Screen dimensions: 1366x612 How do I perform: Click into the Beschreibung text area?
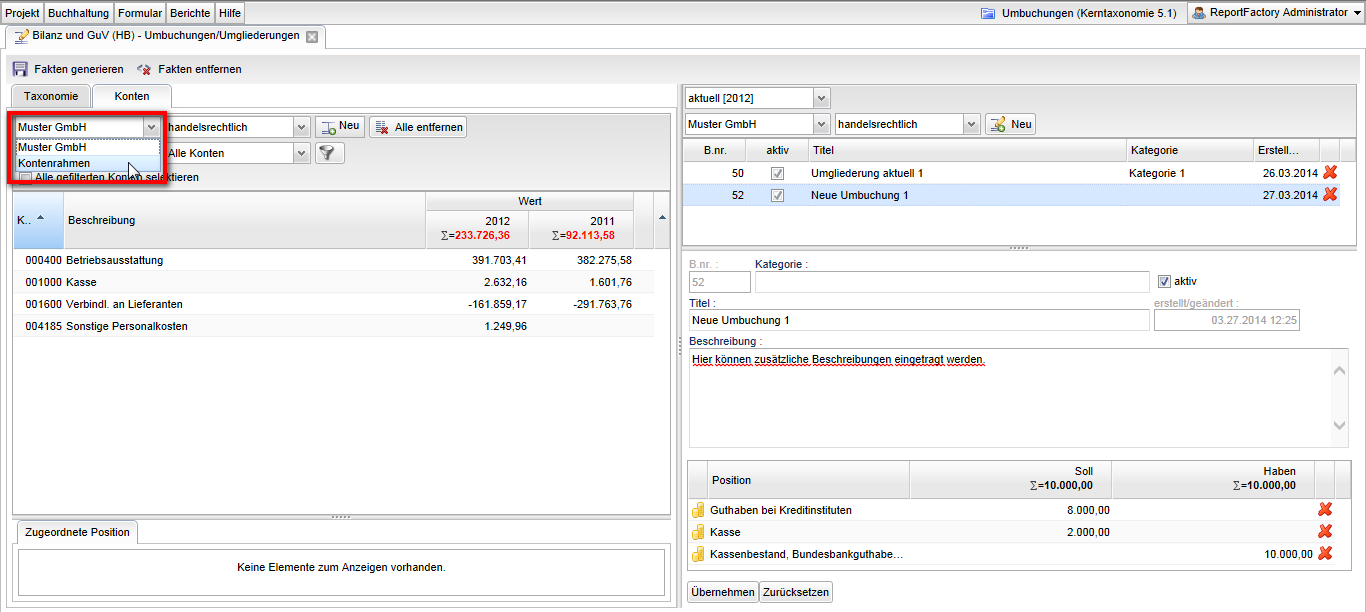point(1010,398)
